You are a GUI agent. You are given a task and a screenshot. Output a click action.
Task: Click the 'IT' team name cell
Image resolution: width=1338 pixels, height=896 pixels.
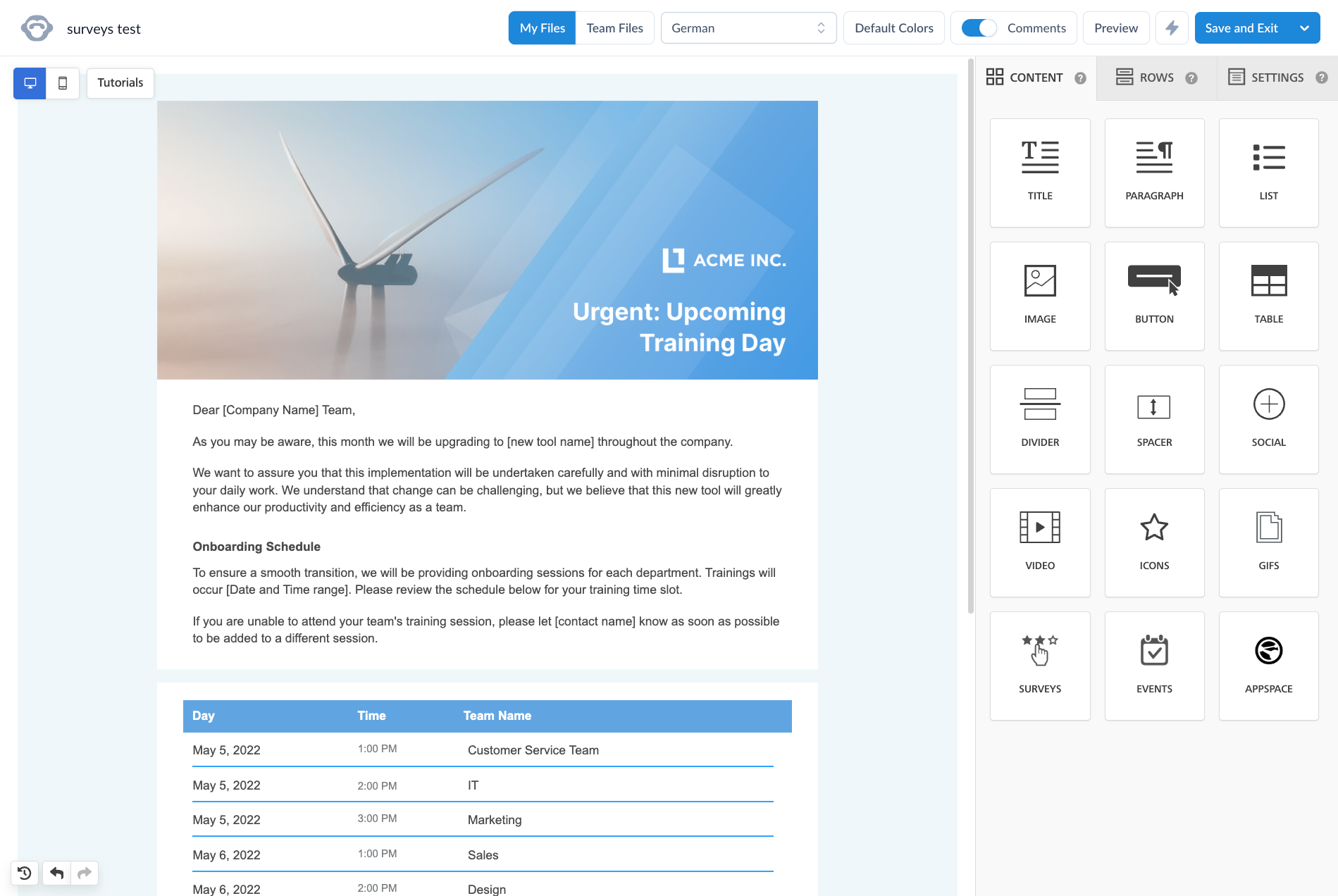(473, 785)
